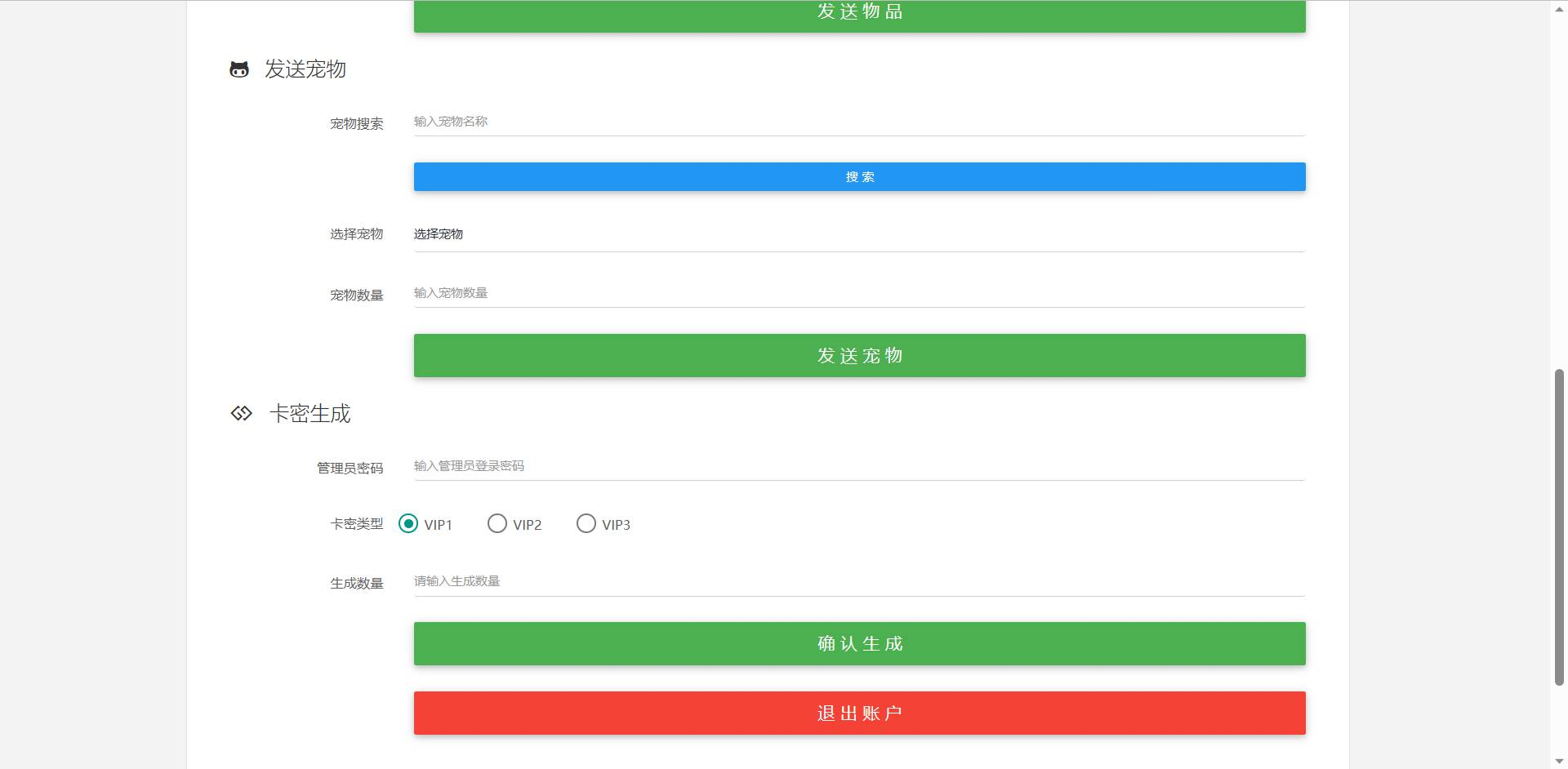Click the code icon beside 卡密生成
Screen dimensions: 1568x769
coord(241,413)
